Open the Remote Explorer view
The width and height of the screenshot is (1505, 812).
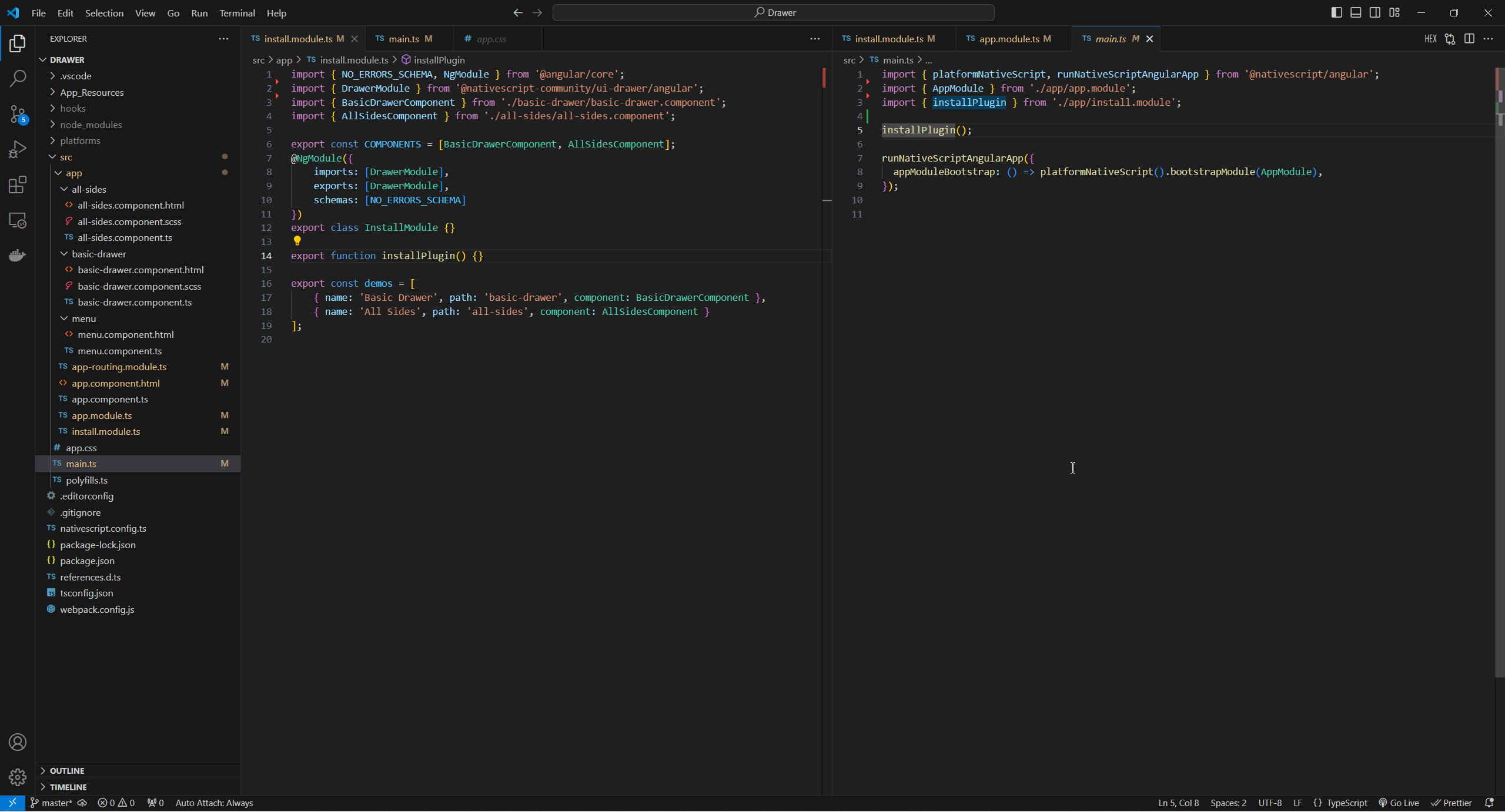pyautogui.click(x=18, y=220)
